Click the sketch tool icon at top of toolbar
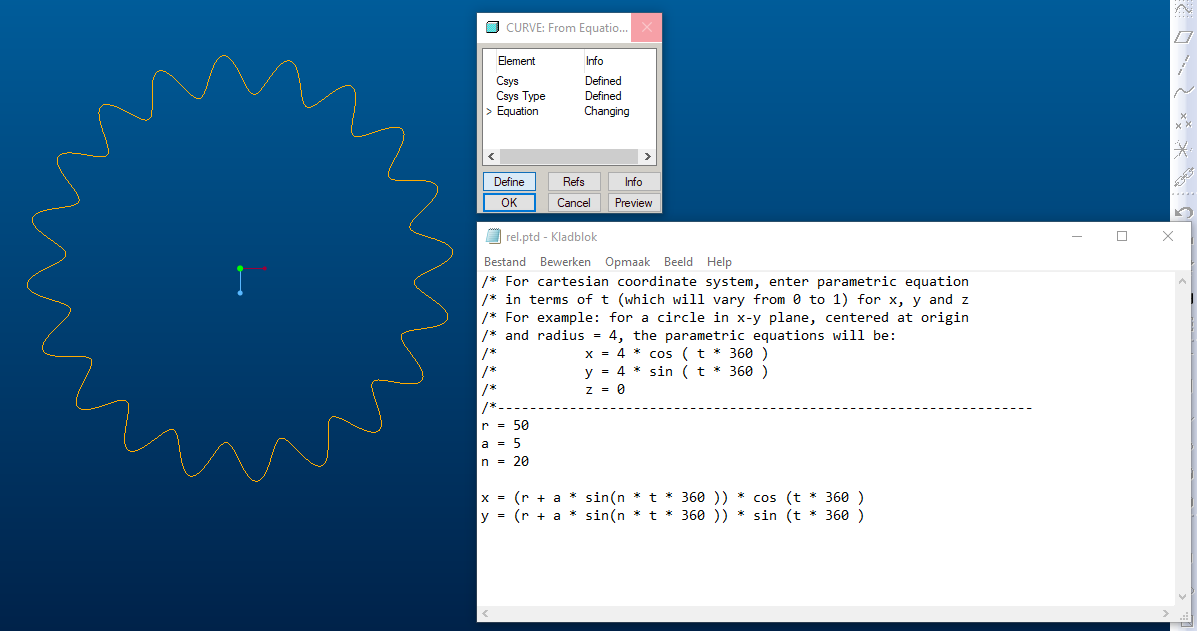 (1183, 8)
